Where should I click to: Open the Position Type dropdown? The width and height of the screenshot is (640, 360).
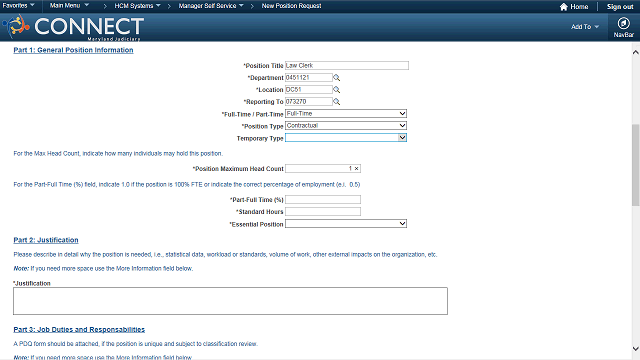(x=346, y=126)
